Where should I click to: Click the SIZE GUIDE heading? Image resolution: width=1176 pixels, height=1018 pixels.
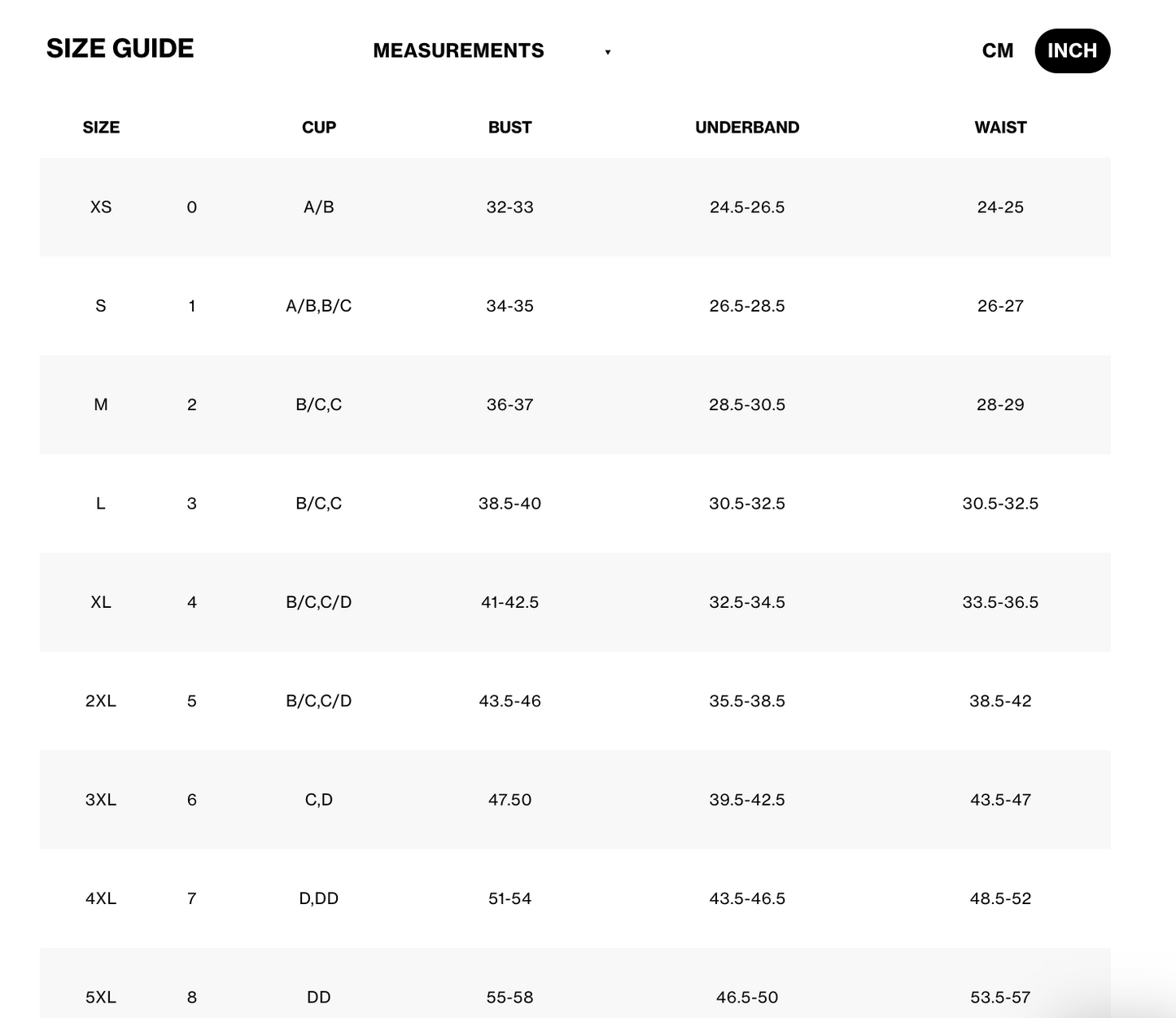coord(120,49)
